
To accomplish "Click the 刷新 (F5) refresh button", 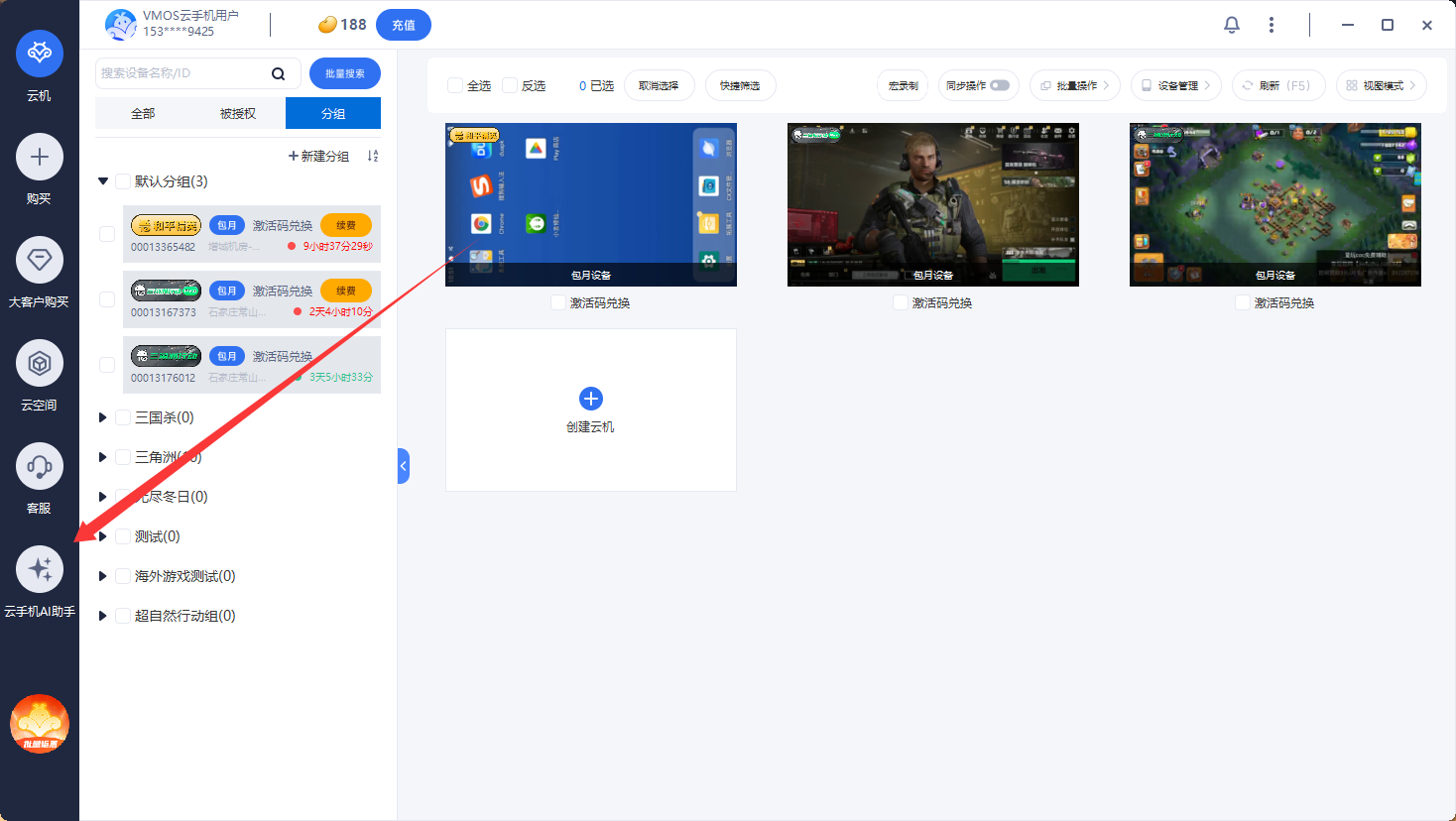I will 1278,85.
